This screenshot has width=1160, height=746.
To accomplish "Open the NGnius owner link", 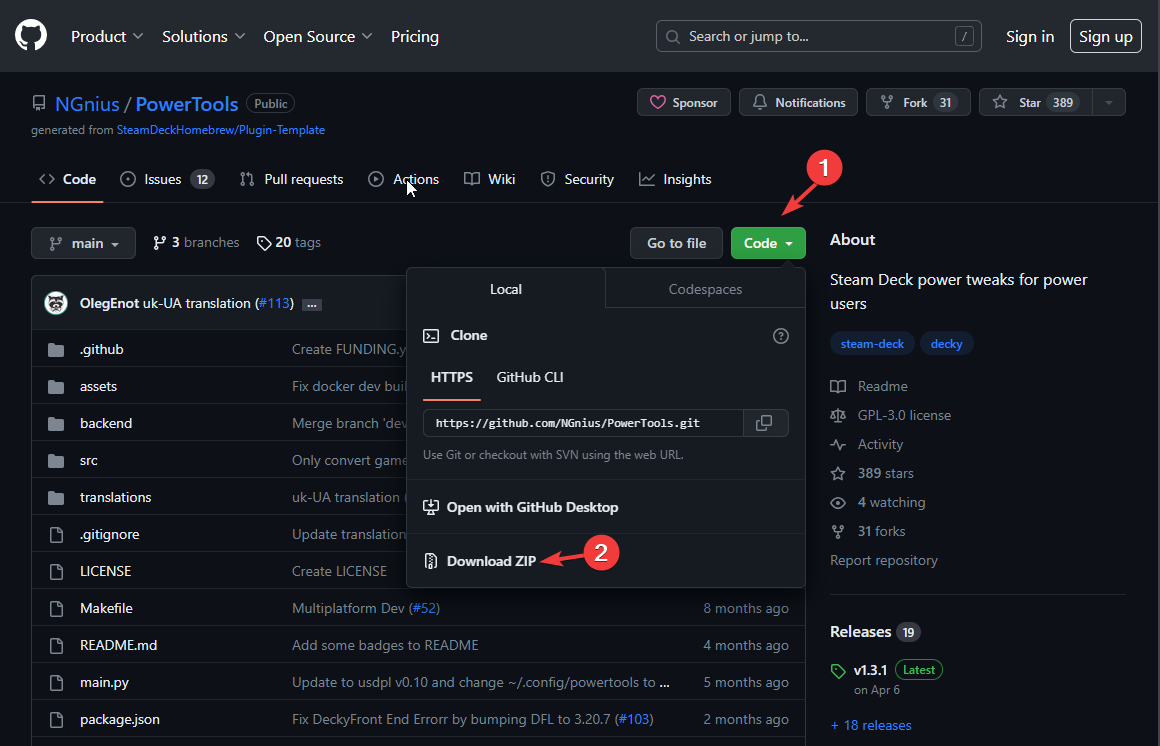I will click(87, 104).
